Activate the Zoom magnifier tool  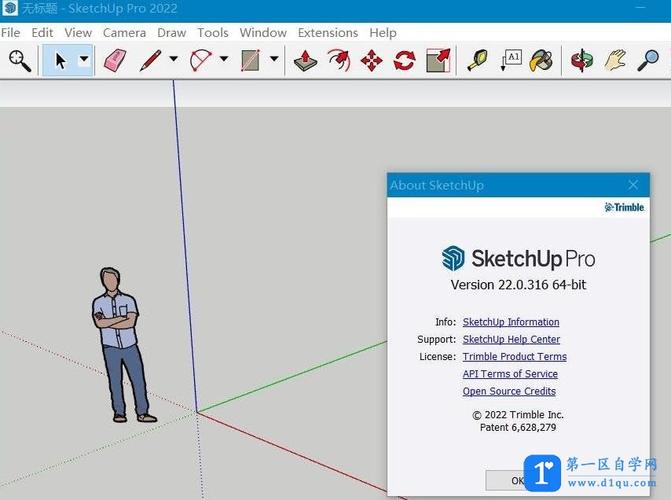(x=648, y=60)
